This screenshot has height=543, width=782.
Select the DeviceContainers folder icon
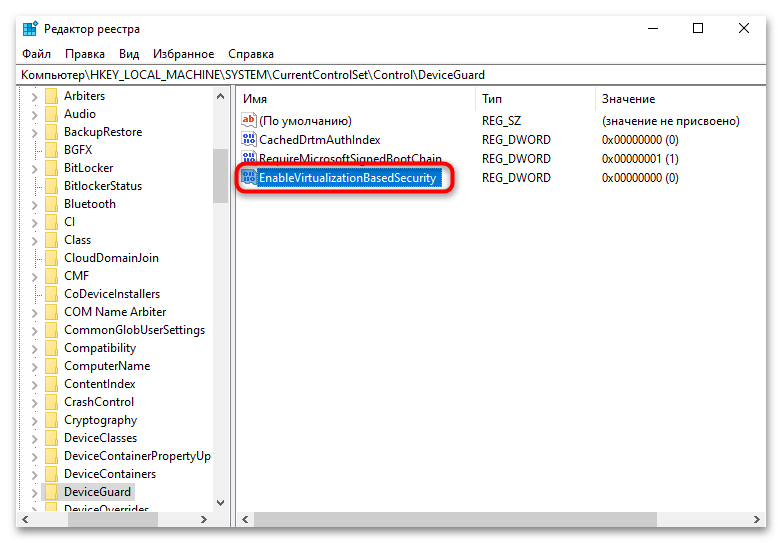point(51,474)
